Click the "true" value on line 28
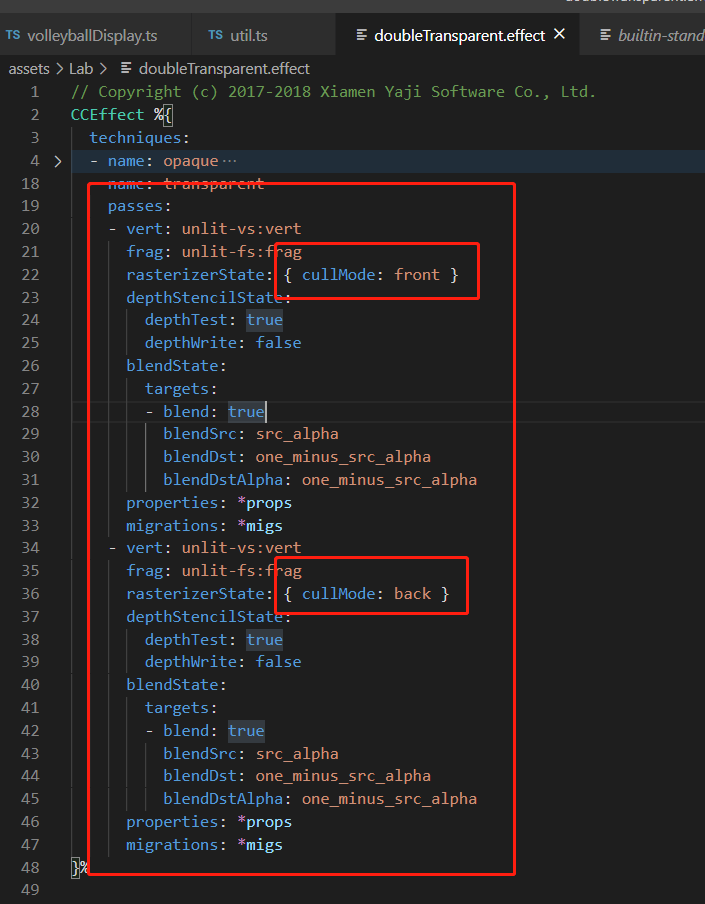This screenshot has height=904, width=705. (x=246, y=411)
